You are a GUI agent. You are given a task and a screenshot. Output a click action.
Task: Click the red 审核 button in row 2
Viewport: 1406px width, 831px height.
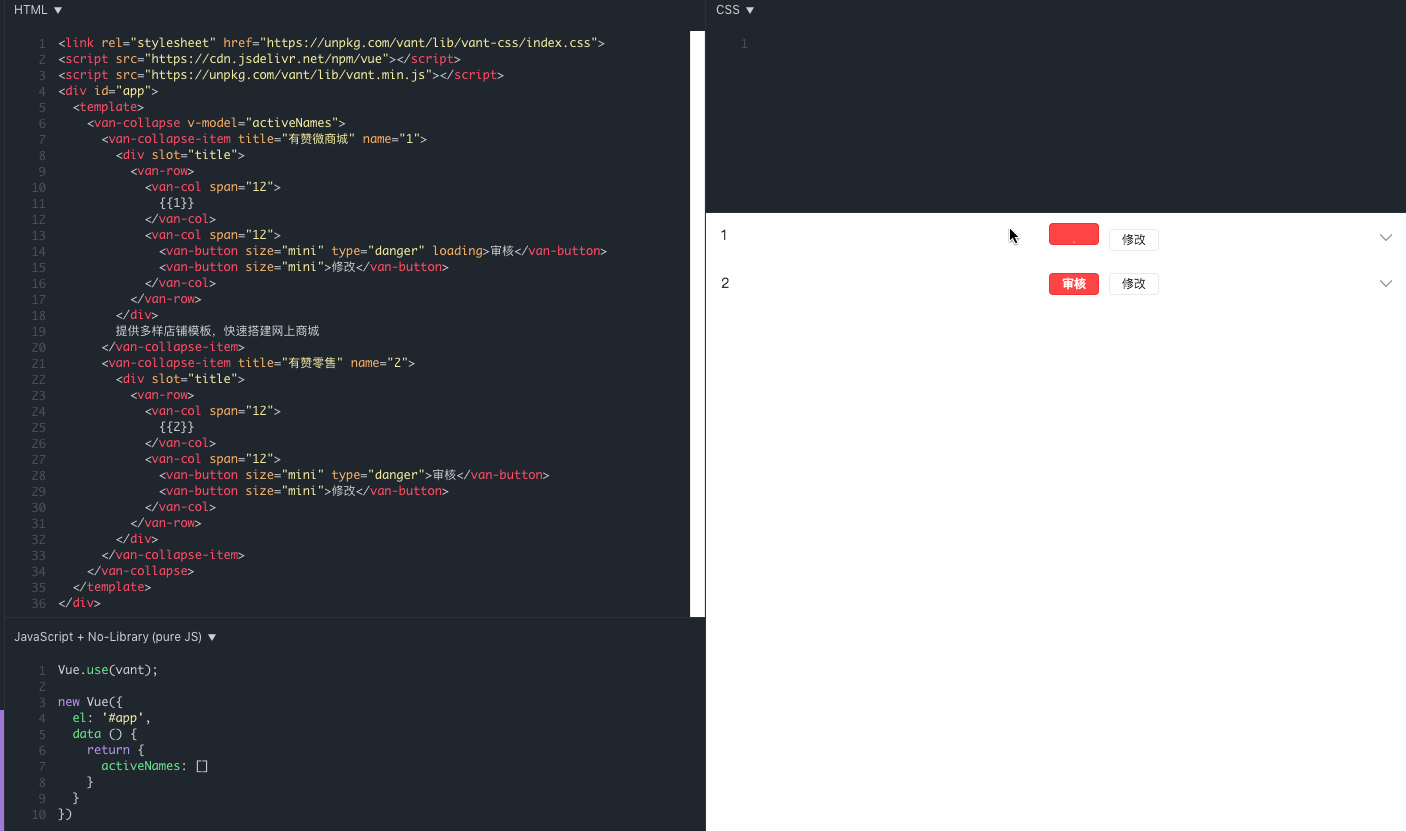[1073, 284]
